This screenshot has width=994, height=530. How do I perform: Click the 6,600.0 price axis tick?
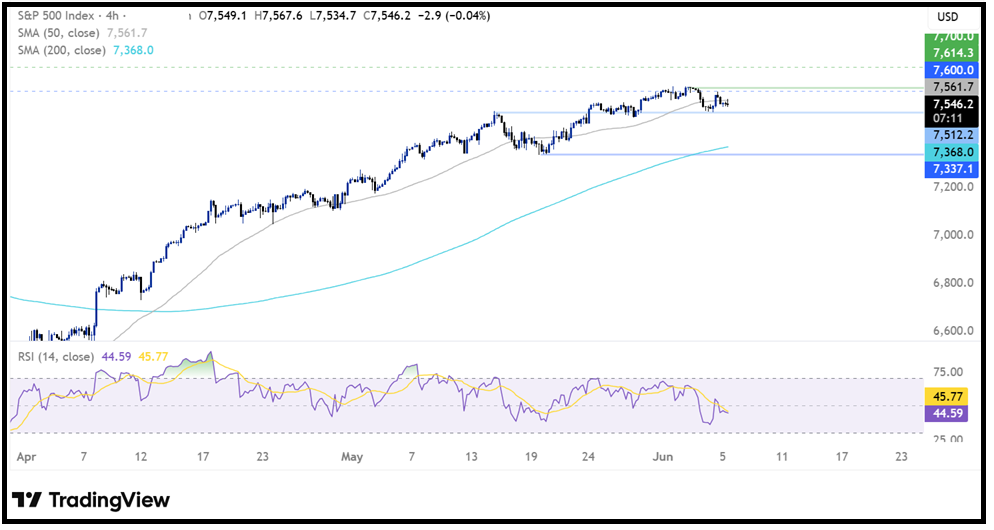click(953, 331)
